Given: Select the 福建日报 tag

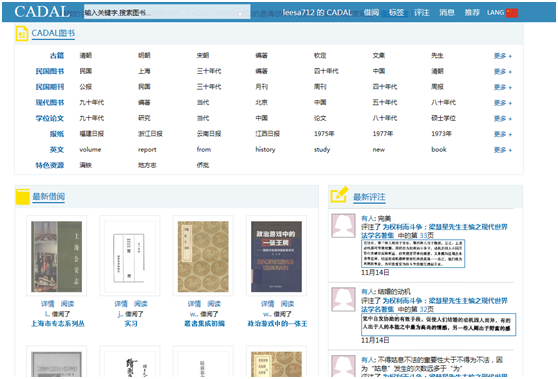Looking at the screenshot, I should 91,134.
